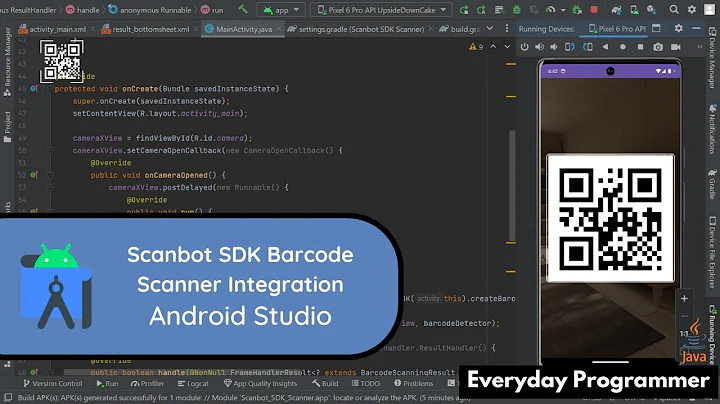Open Notifications panel on right edge

[712, 129]
